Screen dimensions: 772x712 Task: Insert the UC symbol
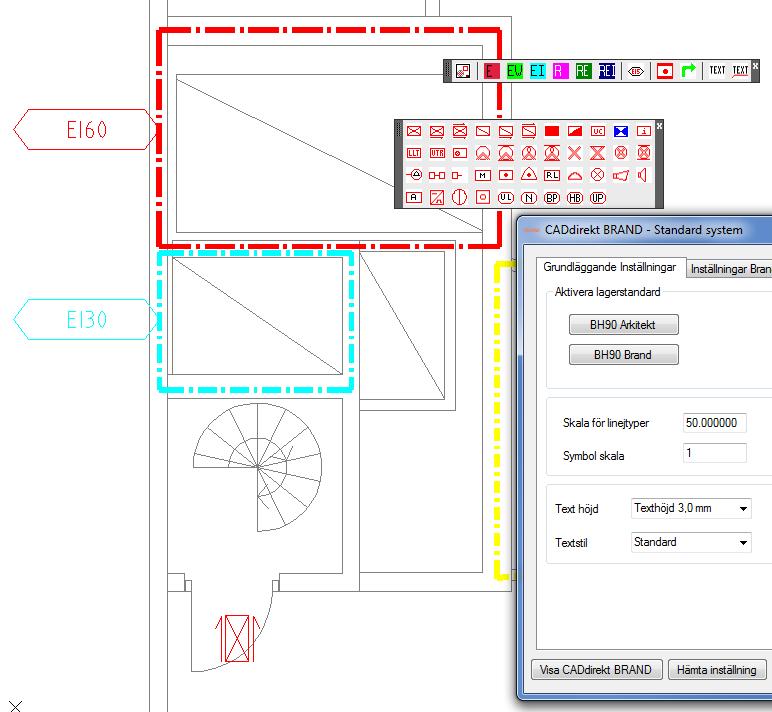pos(598,131)
